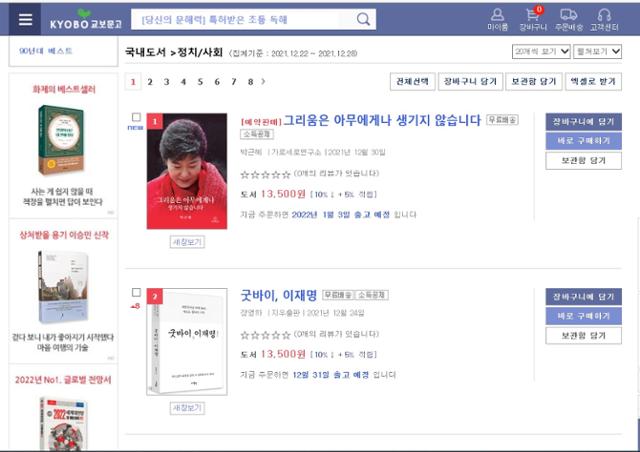Image resolution: width=640 pixels, height=452 pixels.
Task: Open the 장바구니 cart icon
Action: click(x=533, y=19)
